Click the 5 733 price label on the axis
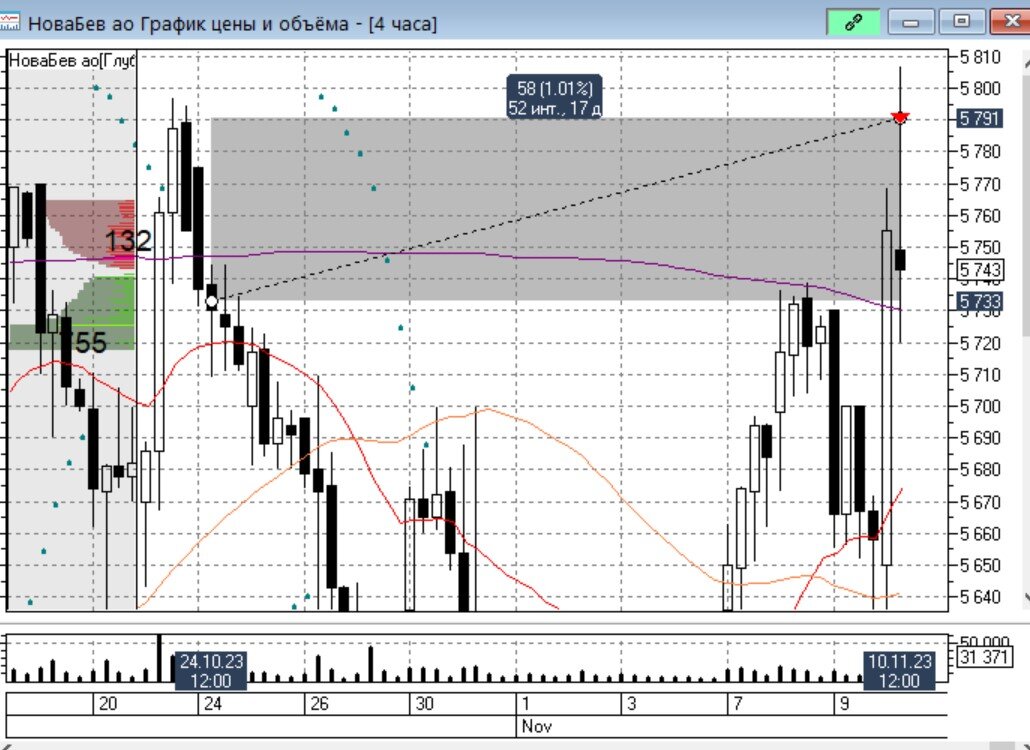 click(x=979, y=301)
